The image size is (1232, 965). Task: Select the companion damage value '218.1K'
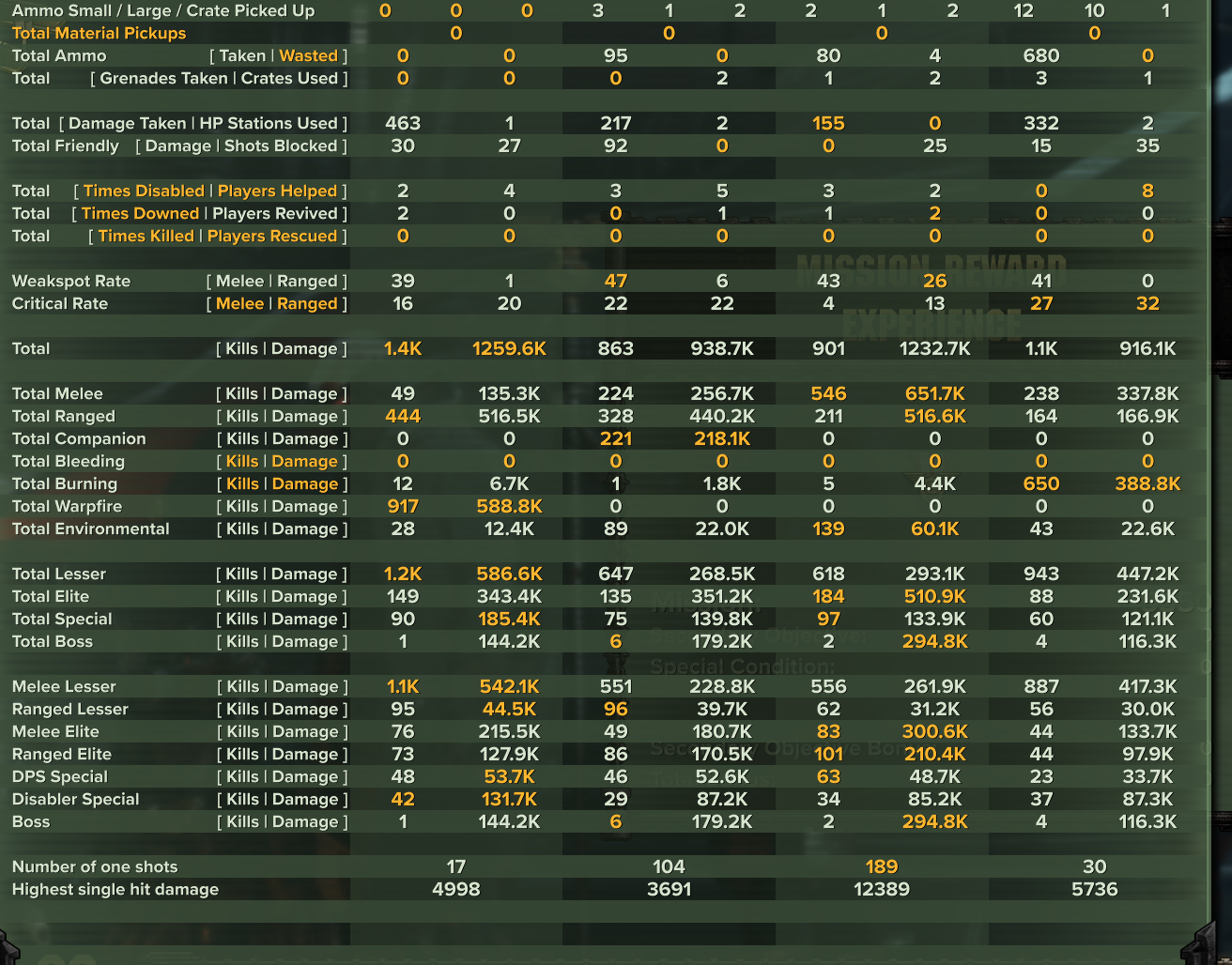[x=722, y=438]
